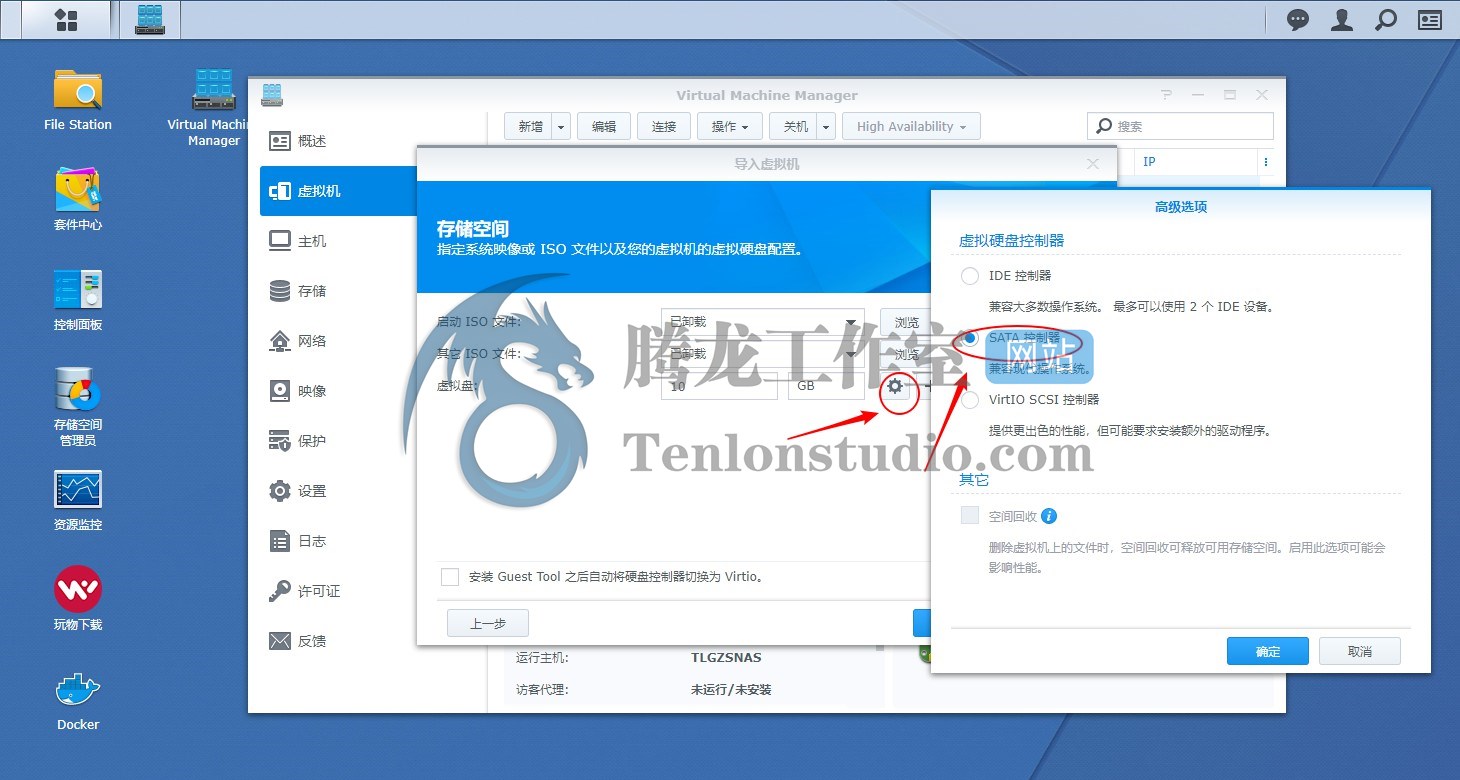
Task: Click the 新增 button
Action: click(x=528, y=126)
